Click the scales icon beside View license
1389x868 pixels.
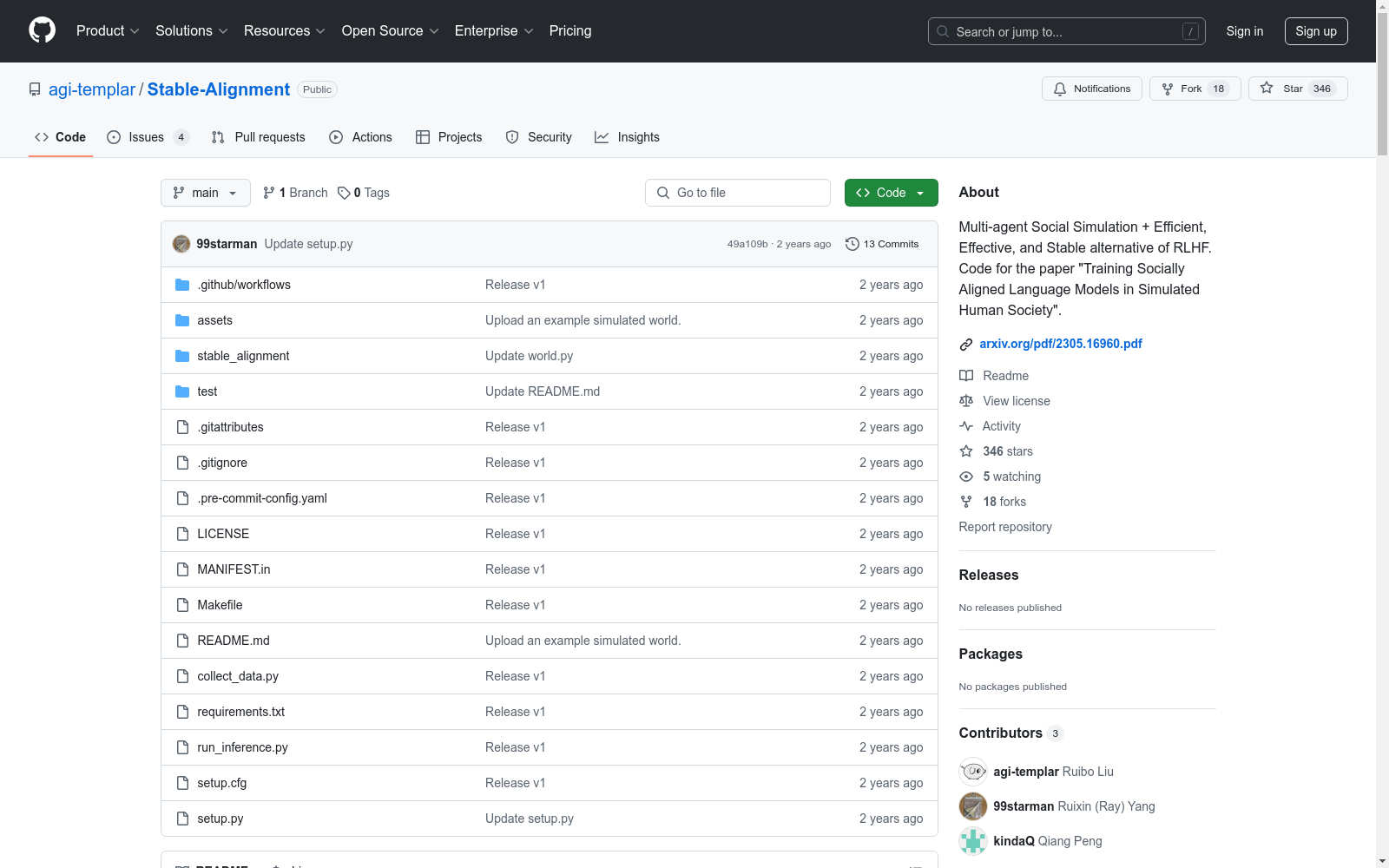966,401
